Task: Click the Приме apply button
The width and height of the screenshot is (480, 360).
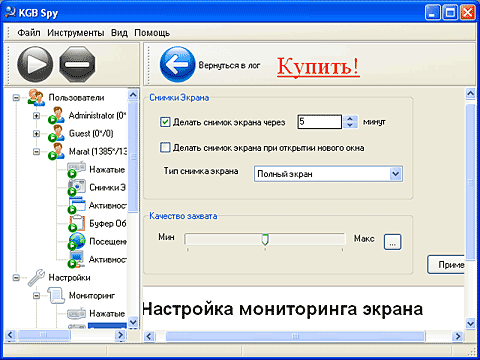Action: coord(446,265)
